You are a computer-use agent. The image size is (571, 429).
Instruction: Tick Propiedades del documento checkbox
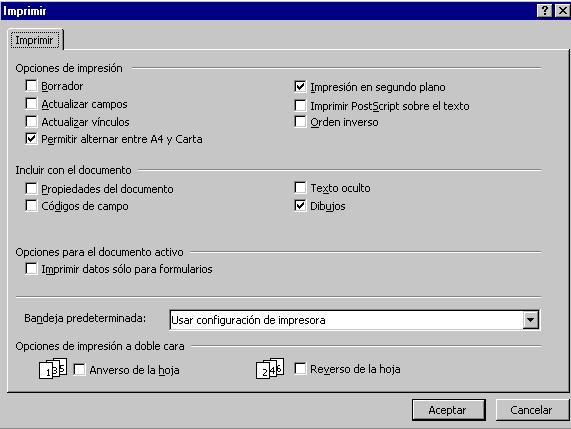(x=31, y=188)
